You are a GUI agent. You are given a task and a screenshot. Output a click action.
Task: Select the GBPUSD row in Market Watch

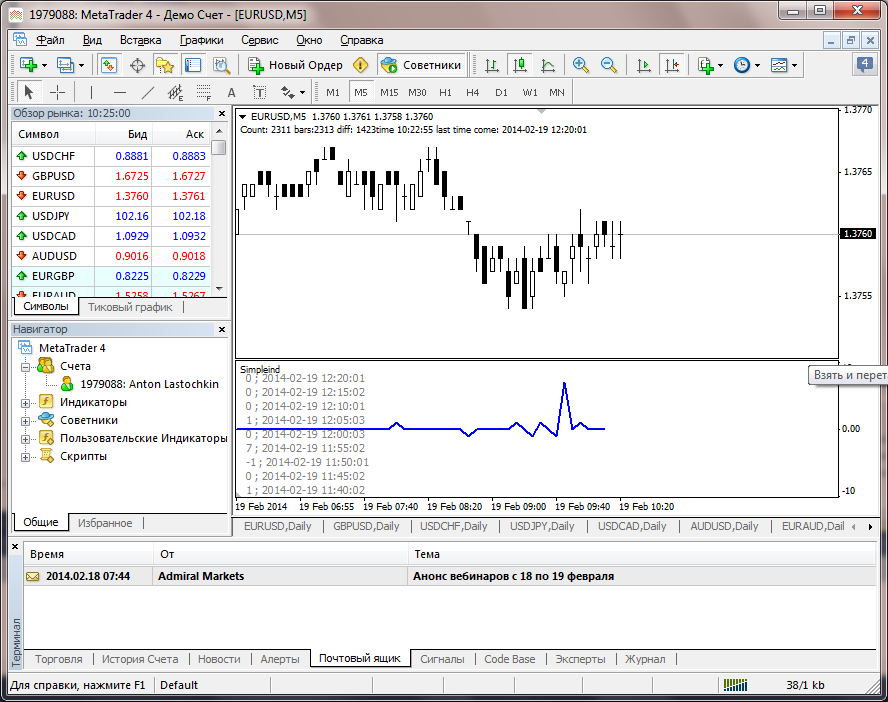click(53, 176)
